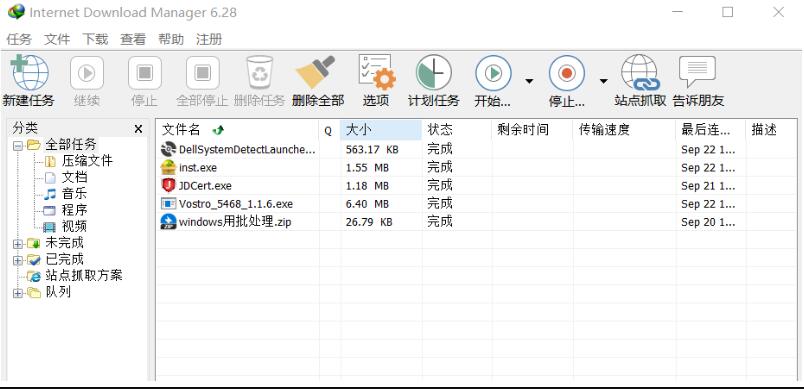The image size is (804, 389).
Task: Click the DellSystemDetectLauncher file icon
Action: coord(168,149)
